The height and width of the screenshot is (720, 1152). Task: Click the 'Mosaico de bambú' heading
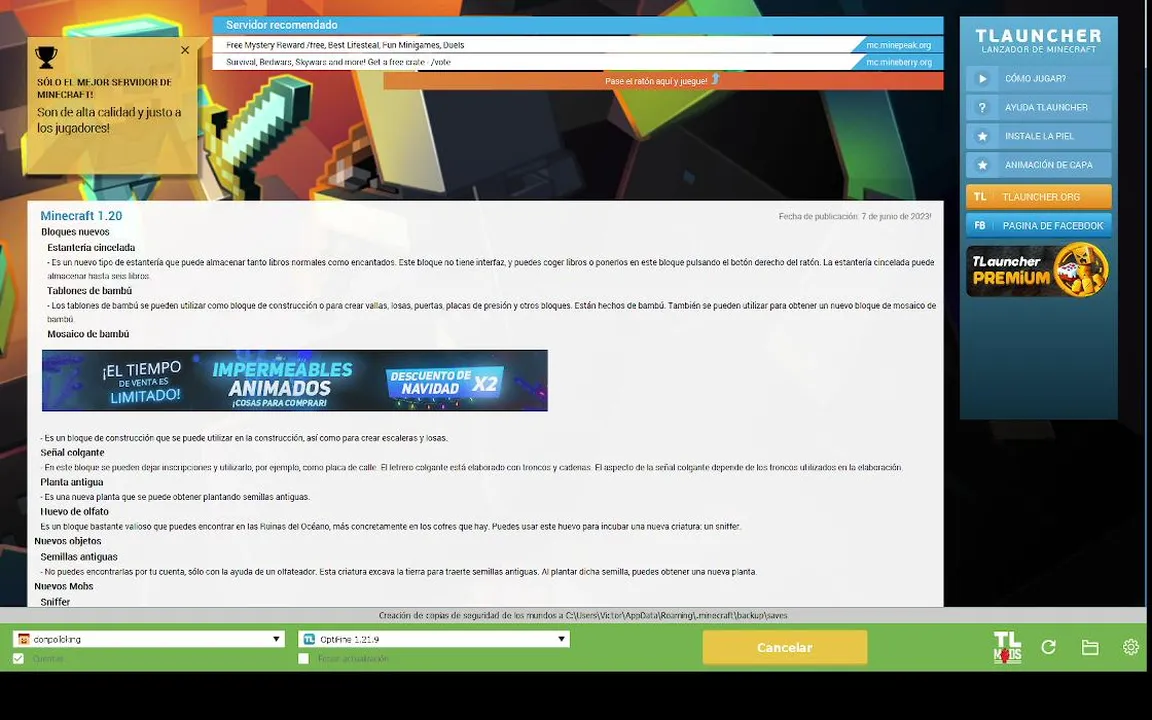point(88,334)
